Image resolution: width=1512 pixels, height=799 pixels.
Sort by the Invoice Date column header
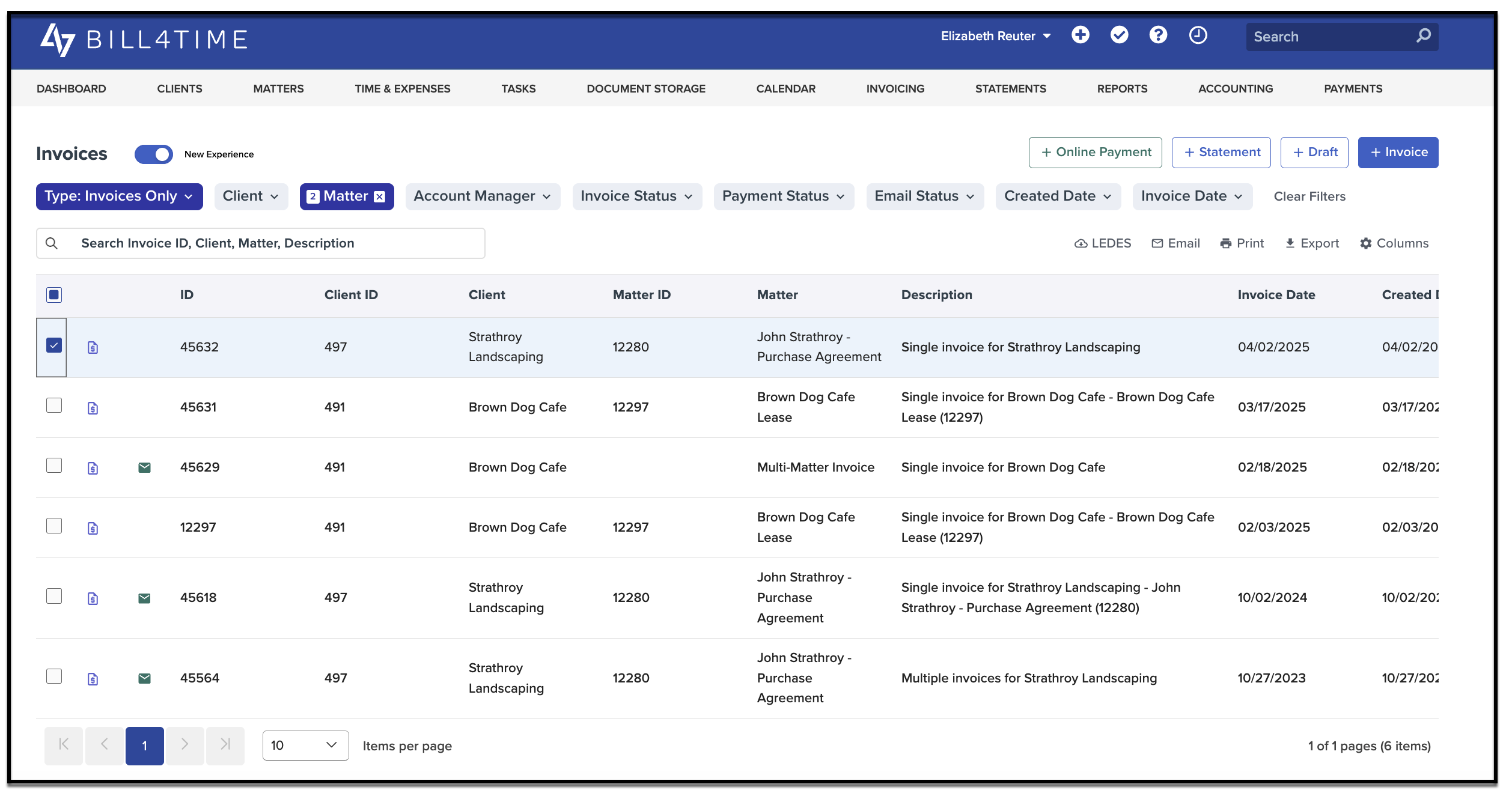[x=1276, y=295]
